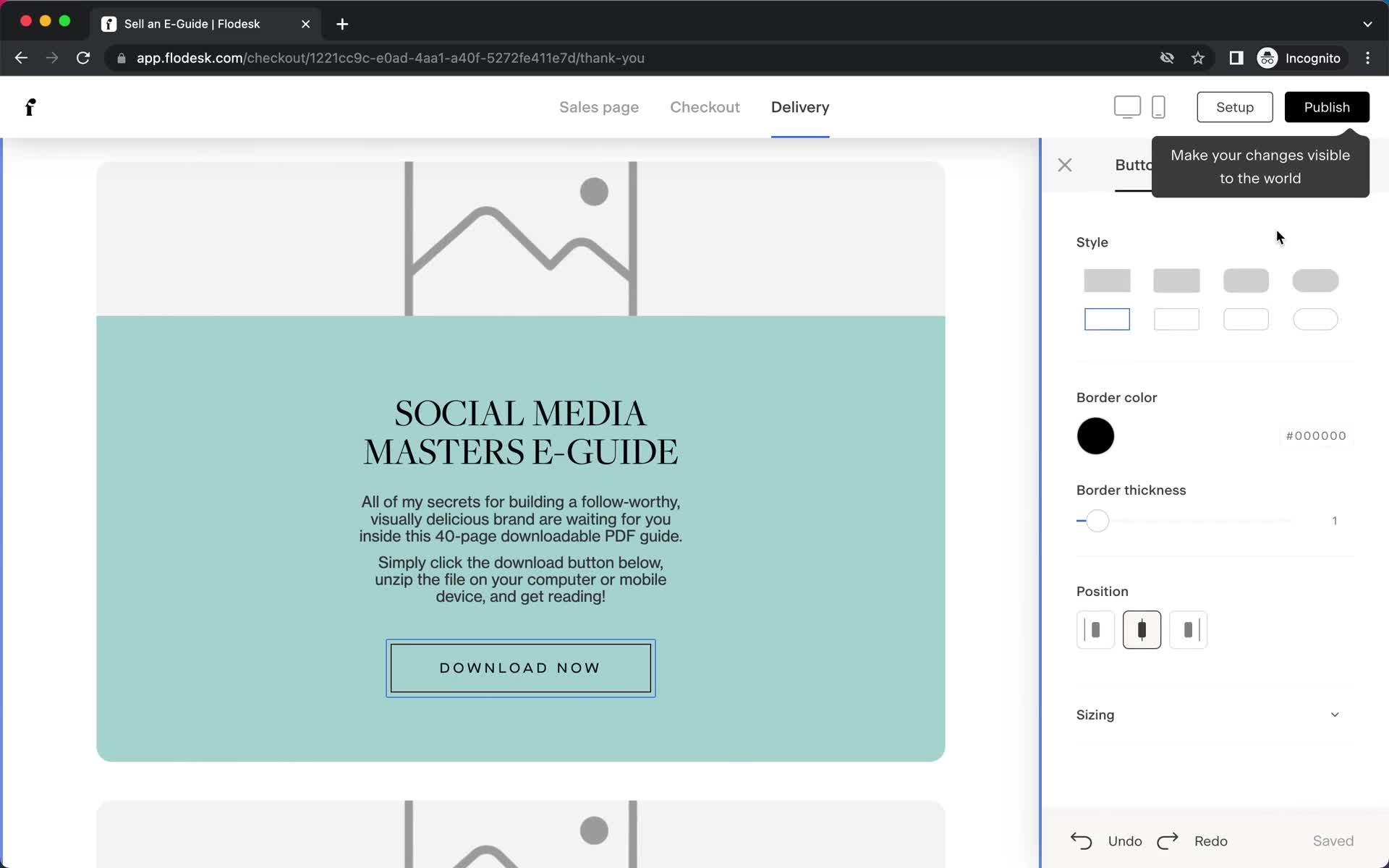Toggle center position alignment for button
This screenshot has width=1389, height=868.
(x=1142, y=629)
